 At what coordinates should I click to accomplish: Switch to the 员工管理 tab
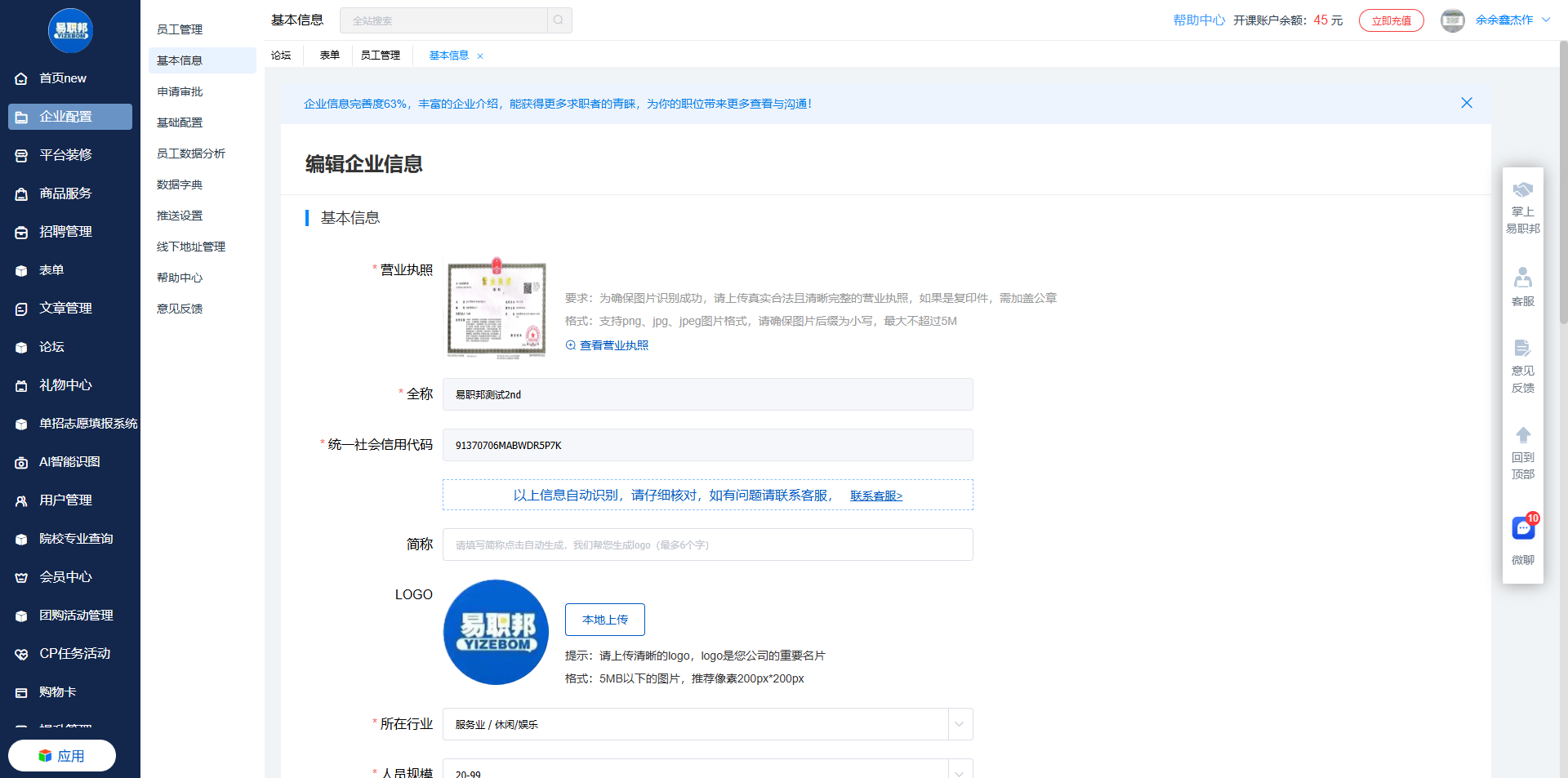[381, 56]
